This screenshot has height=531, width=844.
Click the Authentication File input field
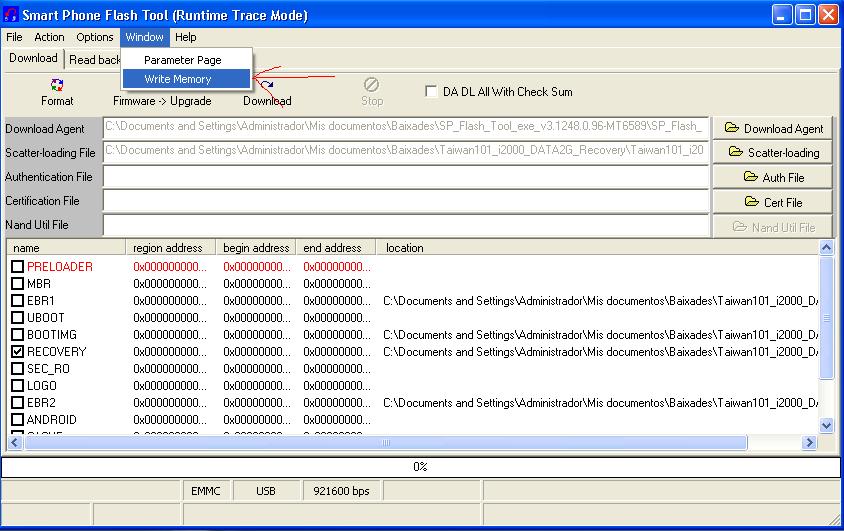click(406, 176)
